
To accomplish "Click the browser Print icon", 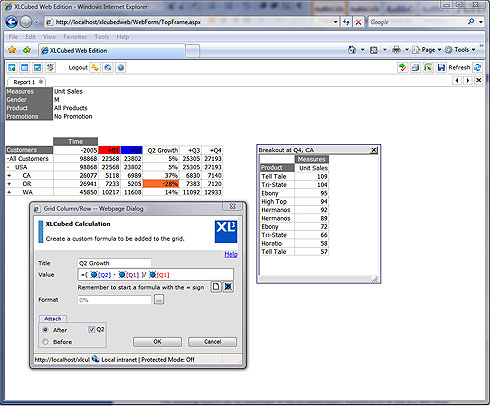I will [x=396, y=50].
